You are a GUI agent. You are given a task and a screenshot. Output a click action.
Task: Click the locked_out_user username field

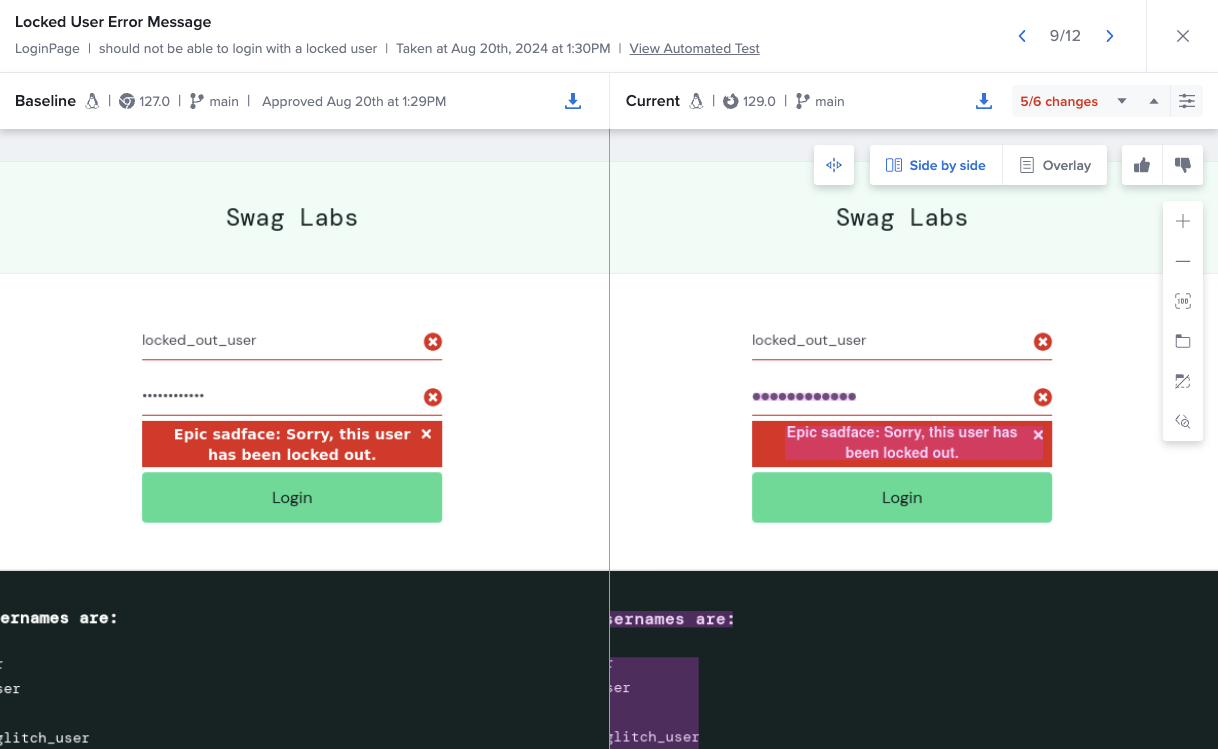click(x=280, y=340)
